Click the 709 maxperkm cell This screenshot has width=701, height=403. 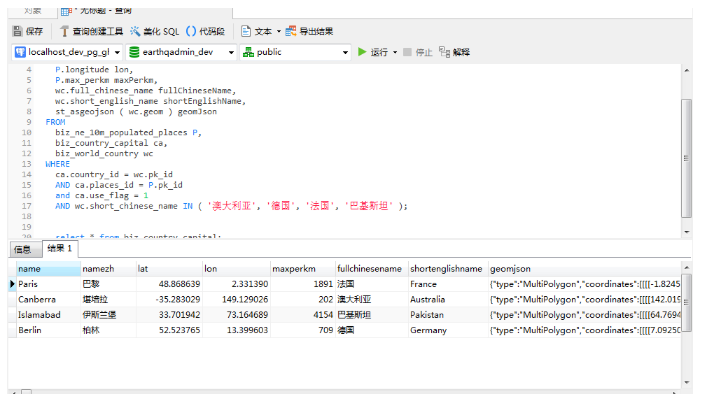coord(303,330)
